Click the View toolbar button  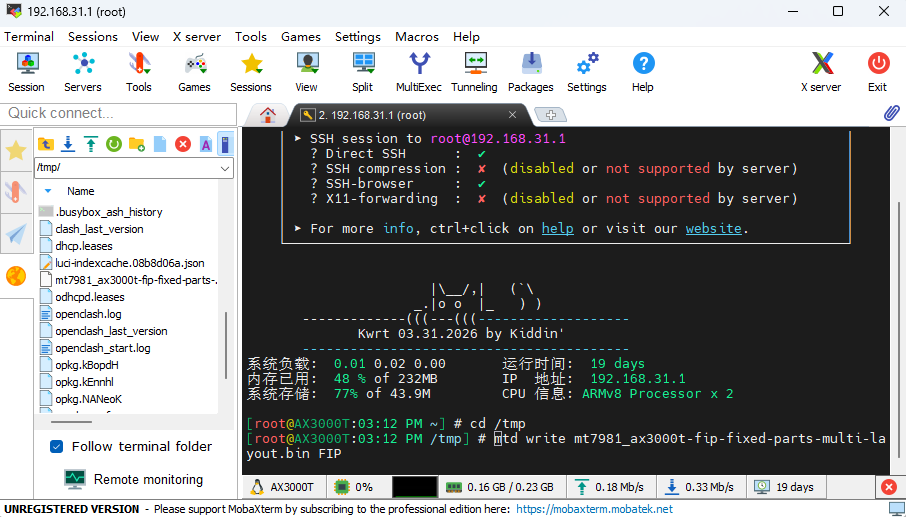pos(306,72)
